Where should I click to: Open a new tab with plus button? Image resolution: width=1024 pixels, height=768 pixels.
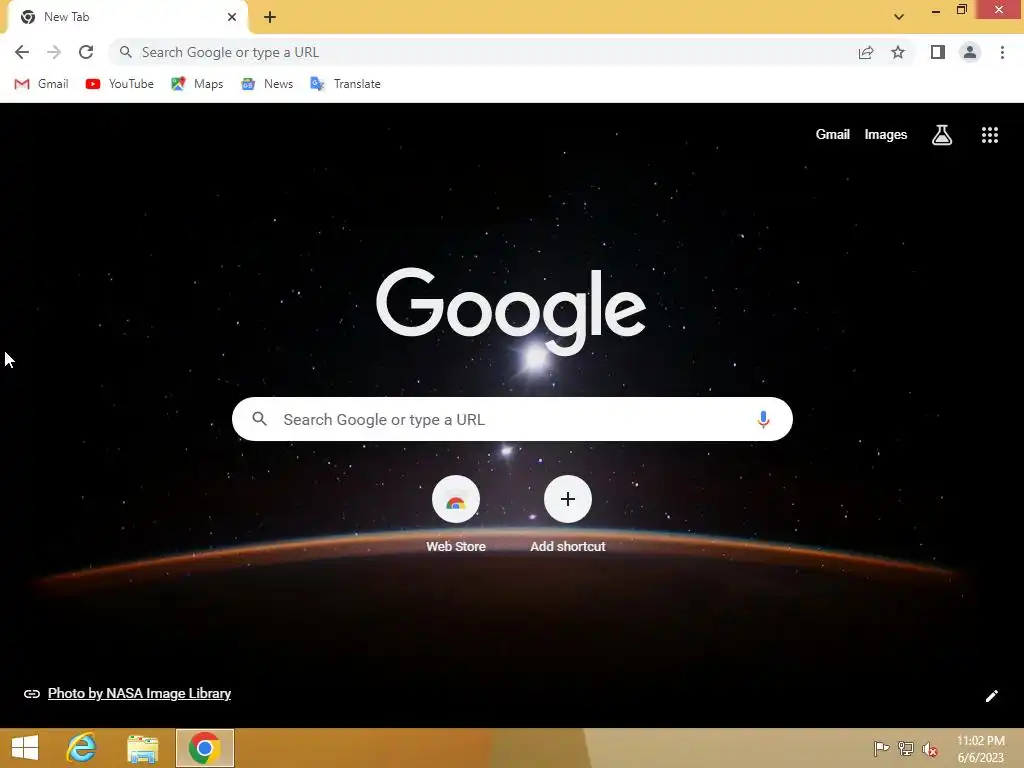click(270, 17)
